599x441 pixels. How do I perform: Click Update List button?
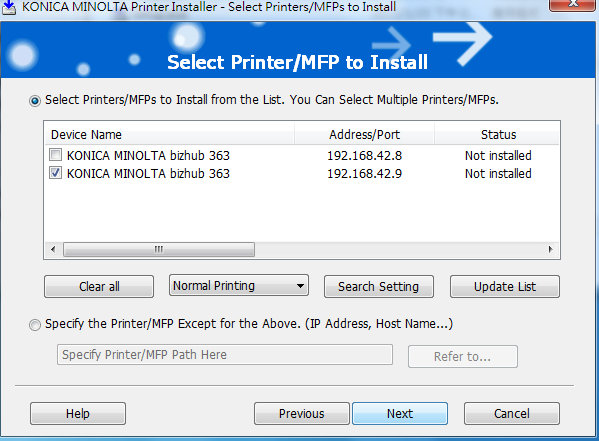coord(505,286)
